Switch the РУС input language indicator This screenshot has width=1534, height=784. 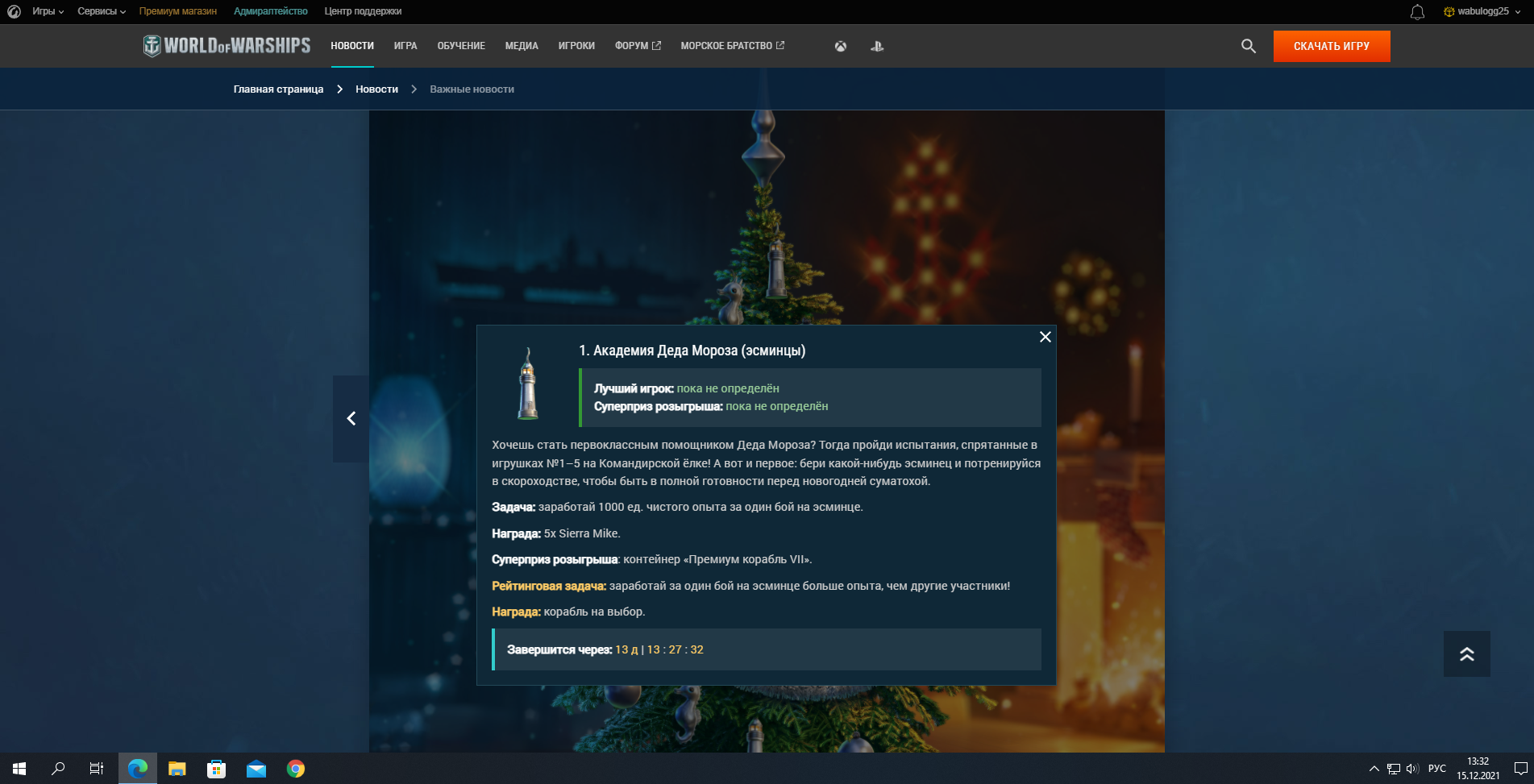pos(1437,769)
